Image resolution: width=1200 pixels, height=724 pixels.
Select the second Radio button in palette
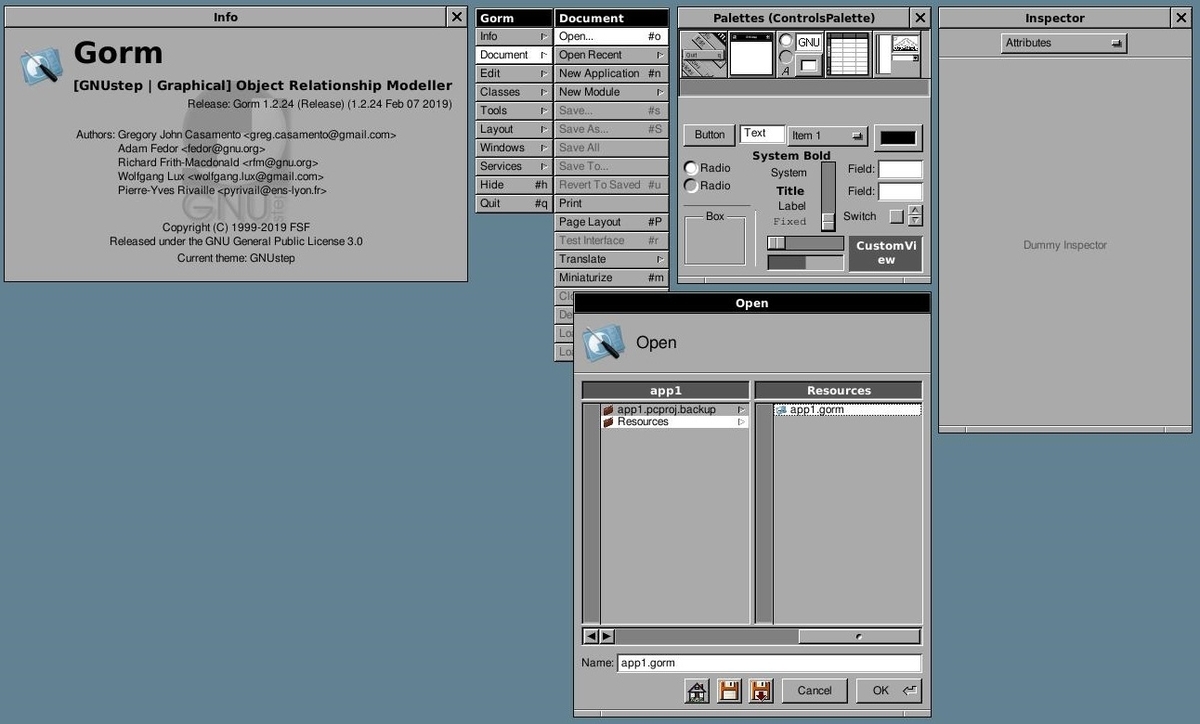click(691, 186)
